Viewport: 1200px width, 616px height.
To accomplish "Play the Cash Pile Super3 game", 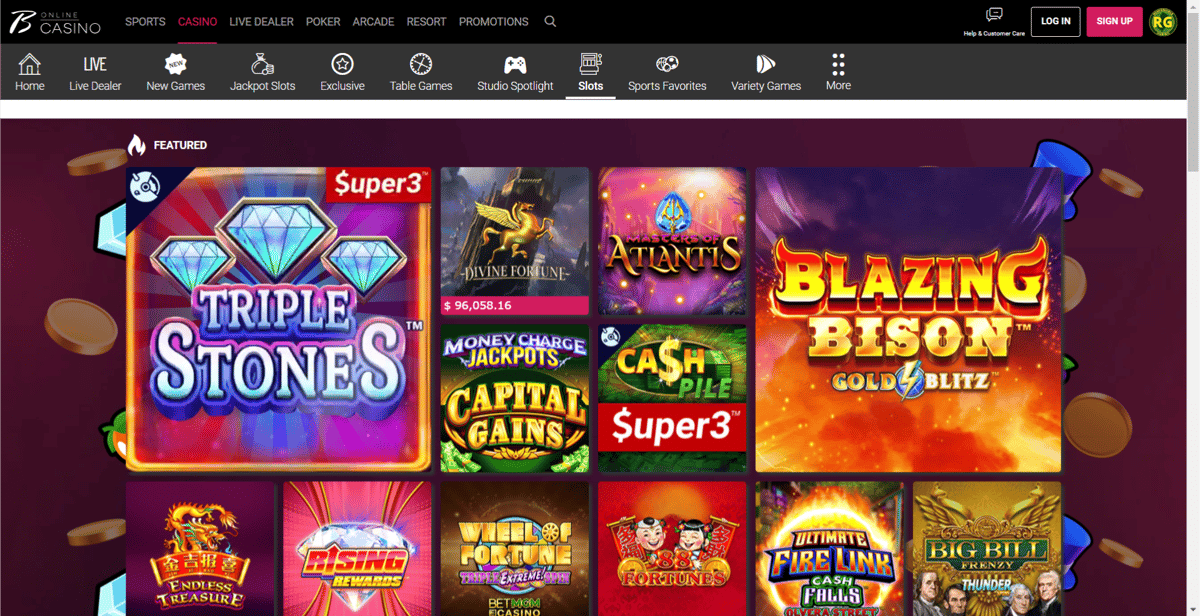I will click(x=672, y=398).
